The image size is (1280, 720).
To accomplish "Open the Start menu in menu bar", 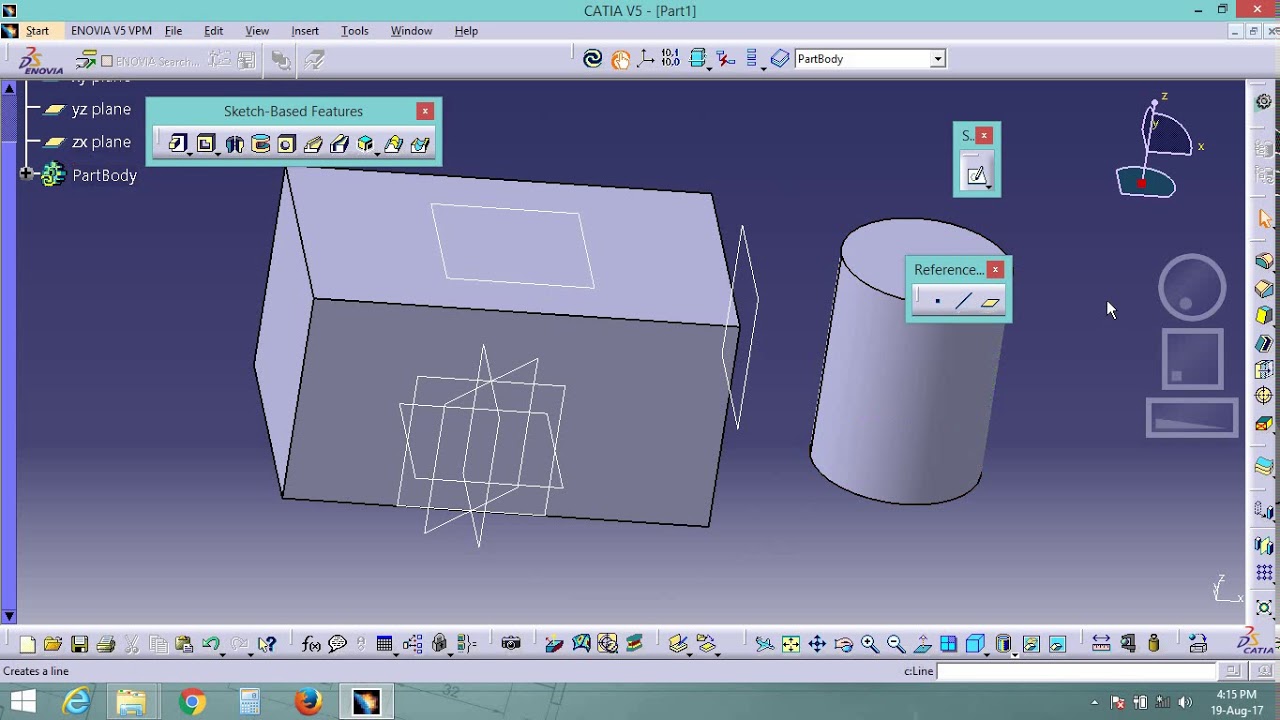I will [x=37, y=31].
